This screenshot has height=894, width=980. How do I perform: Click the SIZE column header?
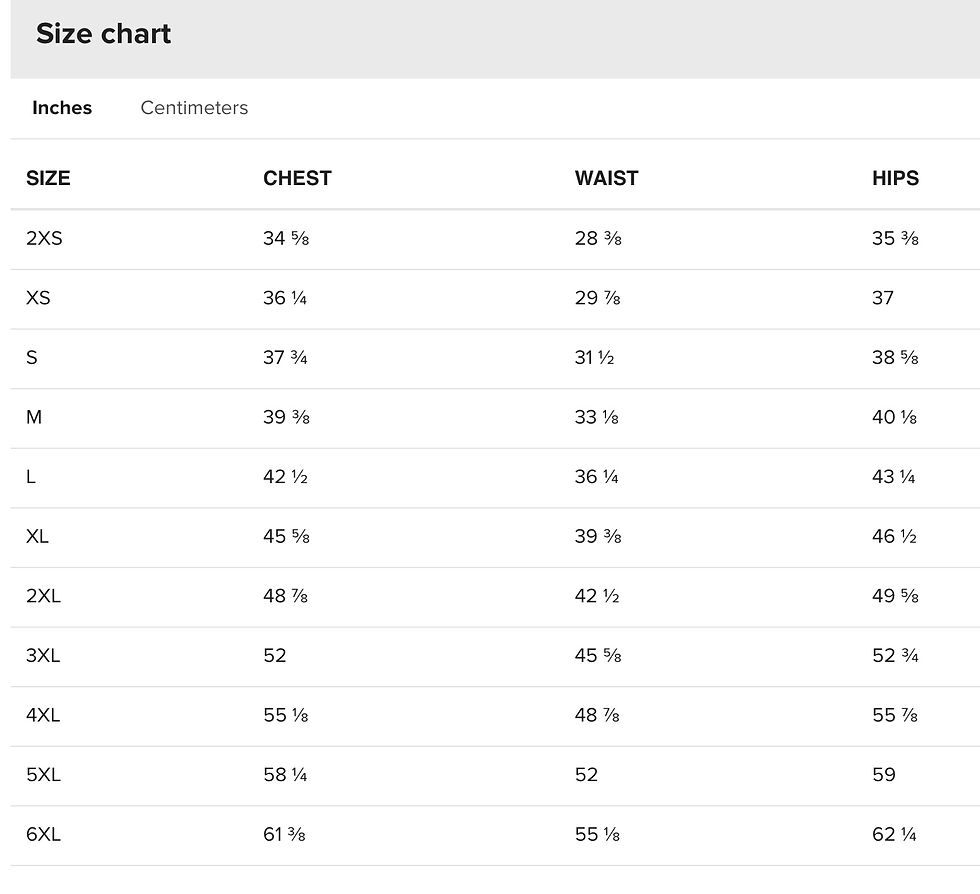pyautogui.click(x=48, y=178)
